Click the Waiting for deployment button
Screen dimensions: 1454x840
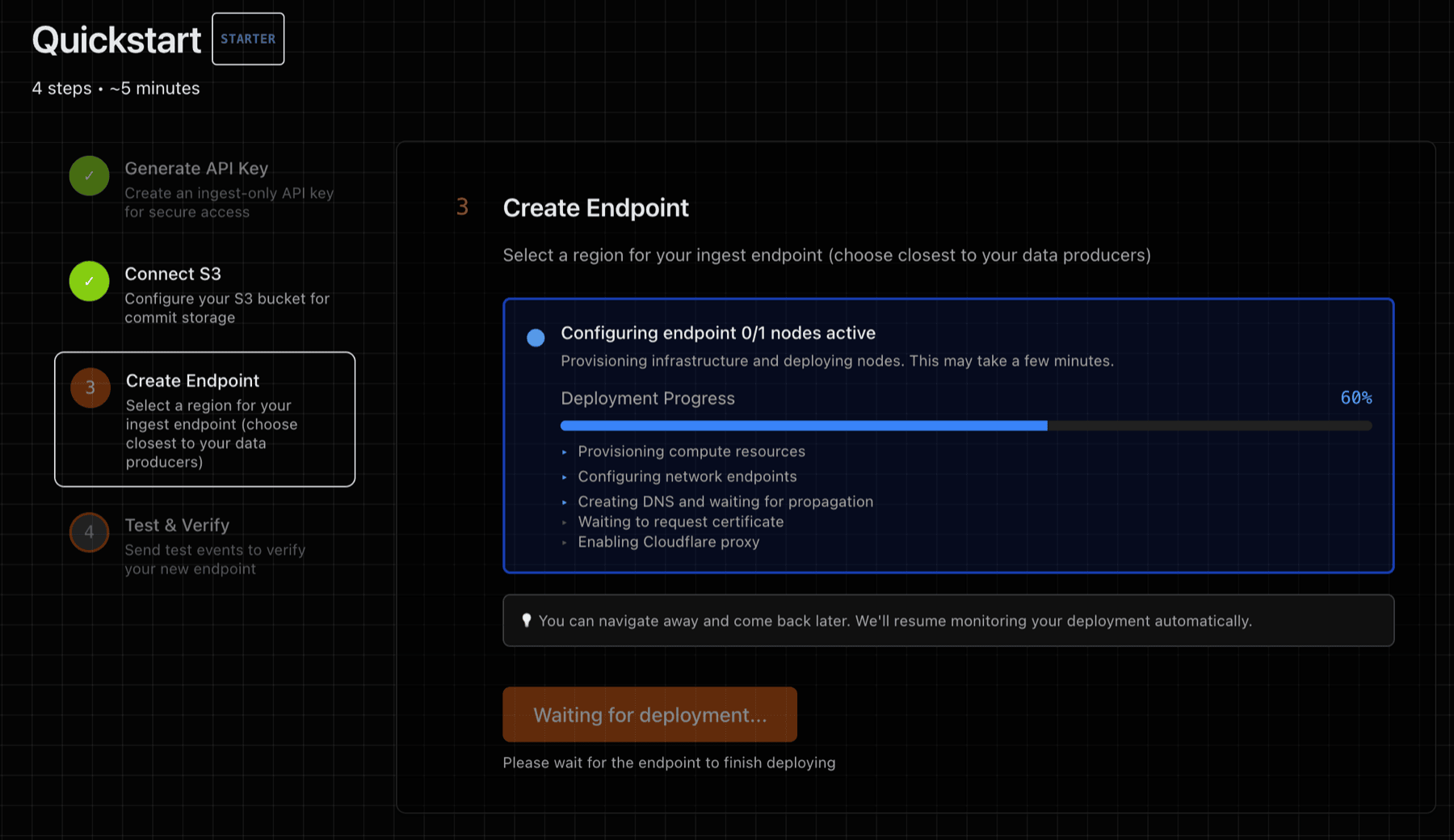[649, 714]
